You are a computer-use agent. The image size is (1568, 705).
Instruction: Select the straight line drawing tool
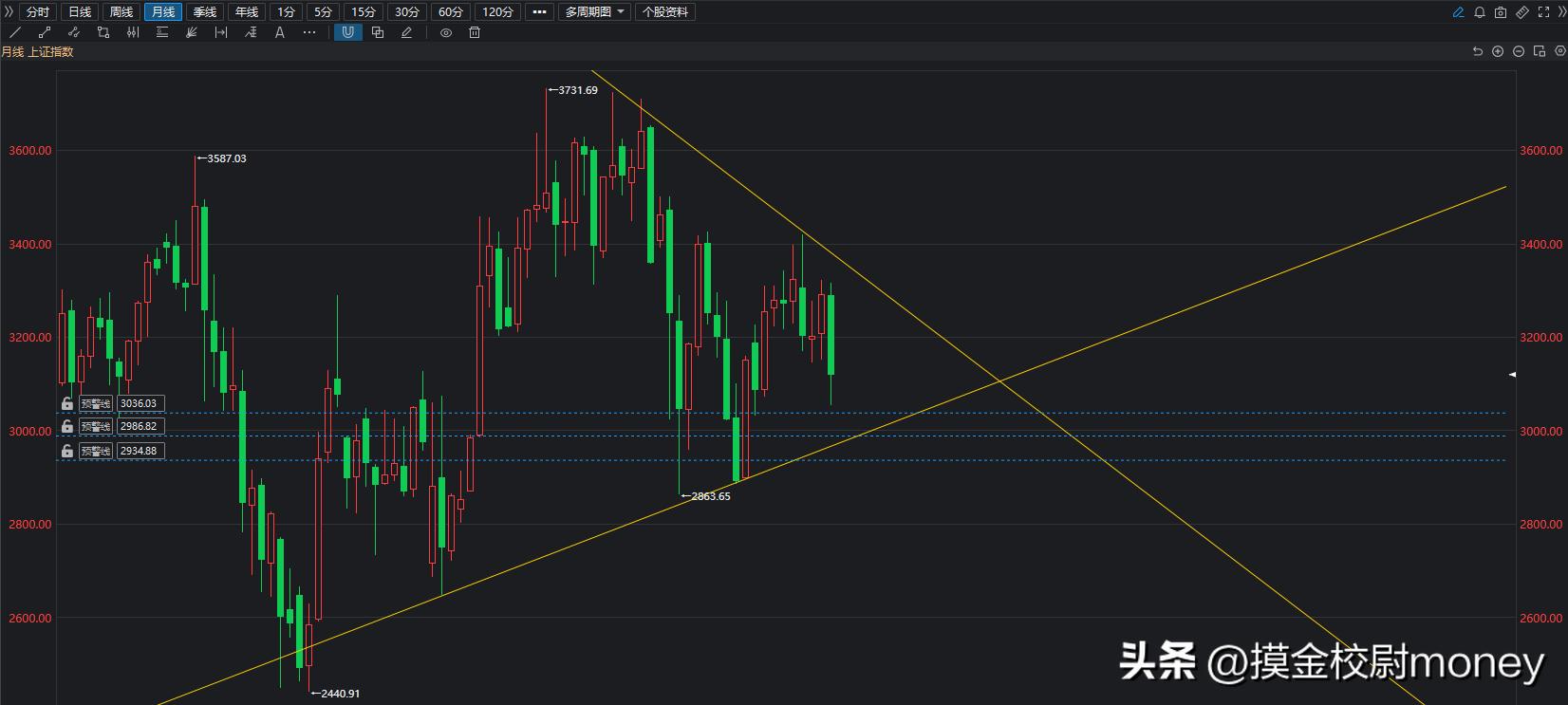pos(15,32)
